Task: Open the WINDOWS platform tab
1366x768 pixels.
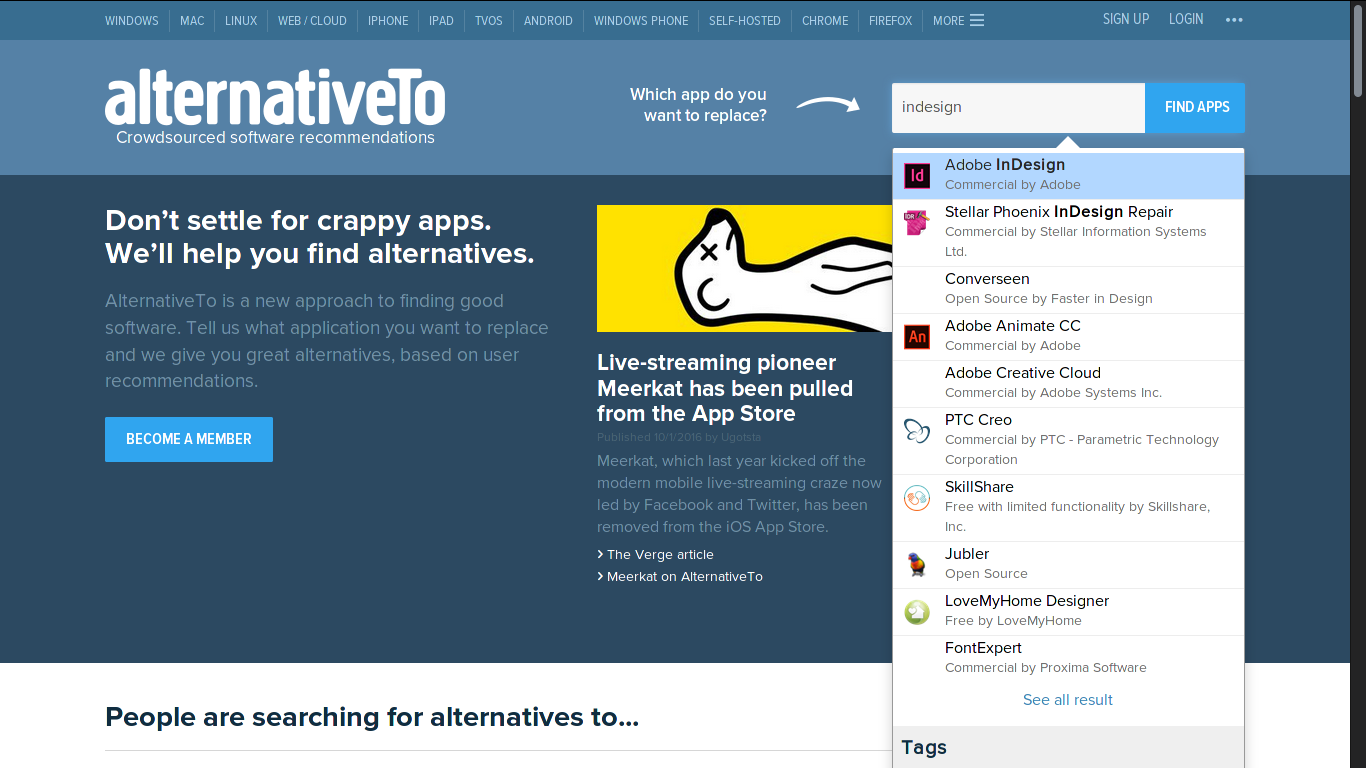Action: (x=132, y=20)
